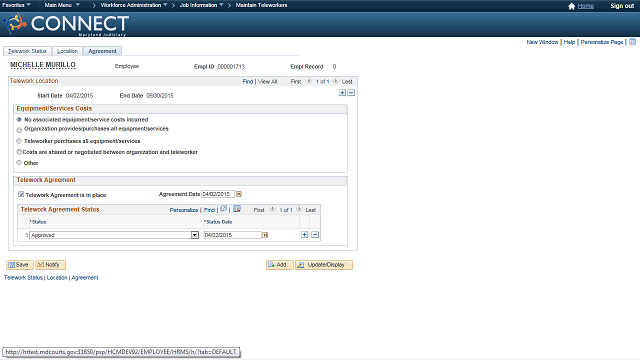Click bottom Agreement link
The image size is (640, 360).
85,278
